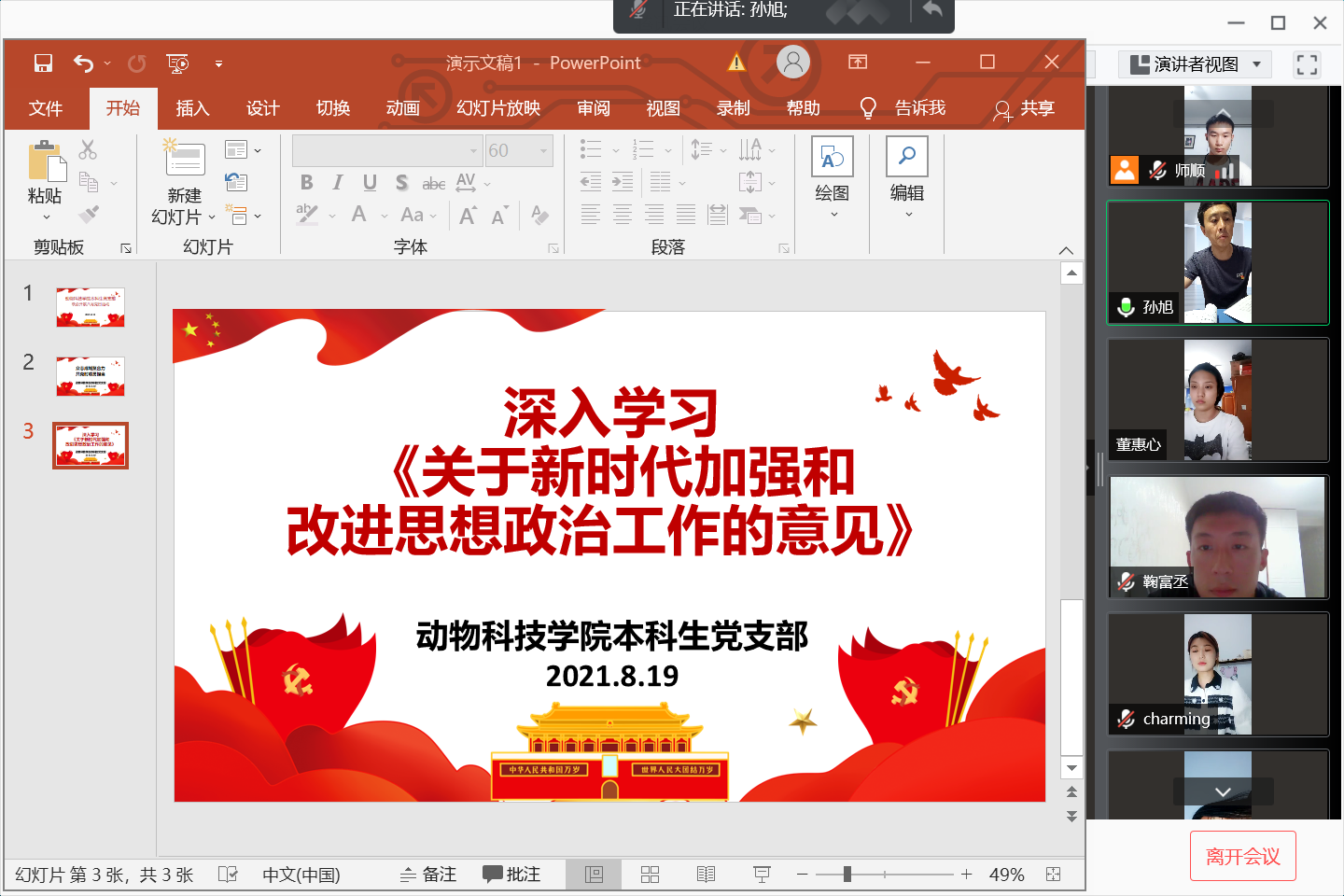Click the Undo arrow icon
Screen dimensions: 1344x896
tap(83, 63)
